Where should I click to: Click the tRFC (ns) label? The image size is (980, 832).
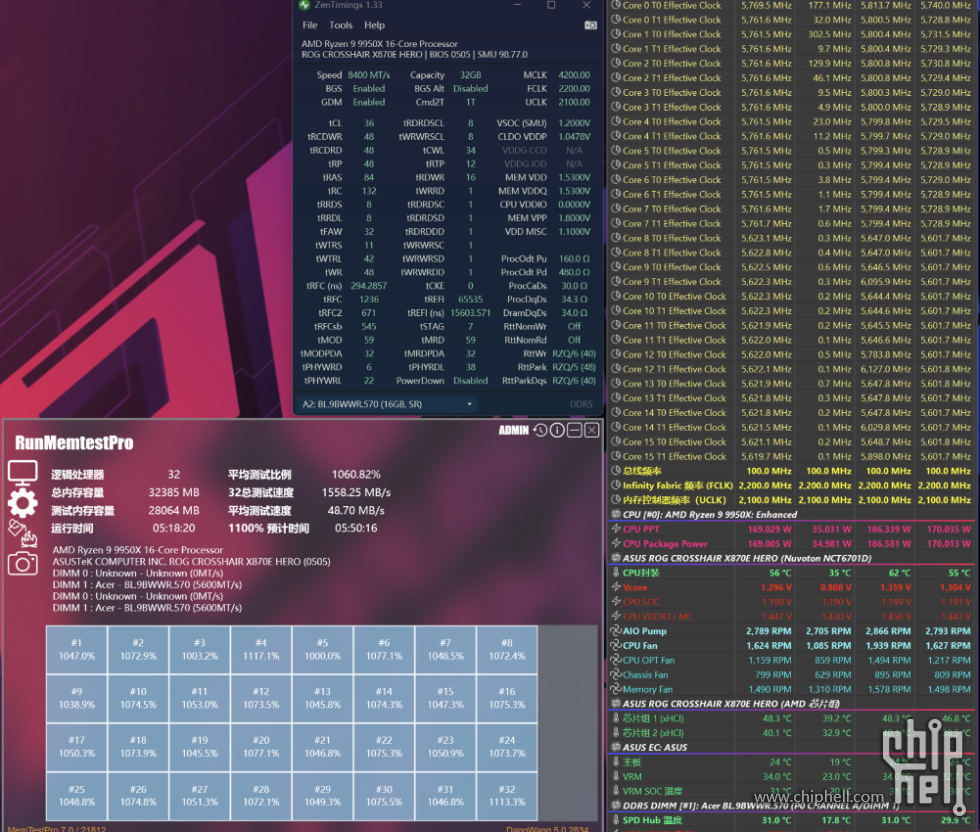(324, 286)
